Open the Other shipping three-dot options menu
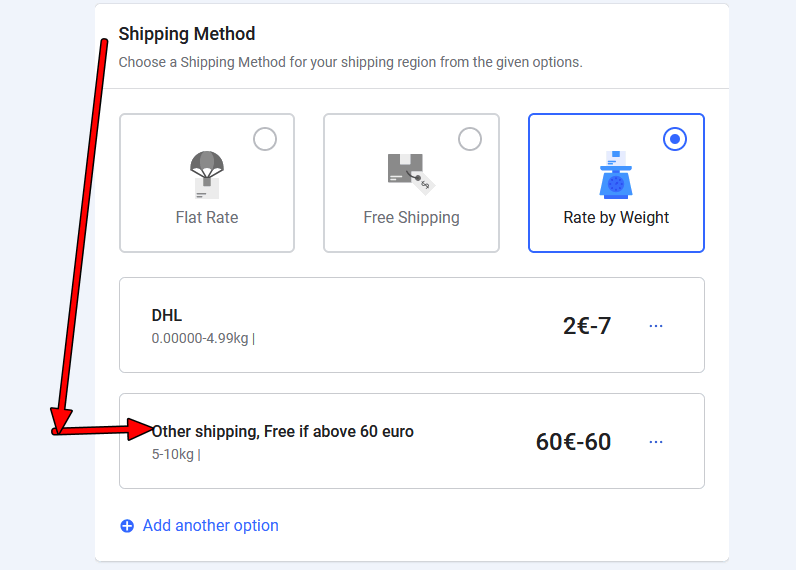 coord(656,442)
